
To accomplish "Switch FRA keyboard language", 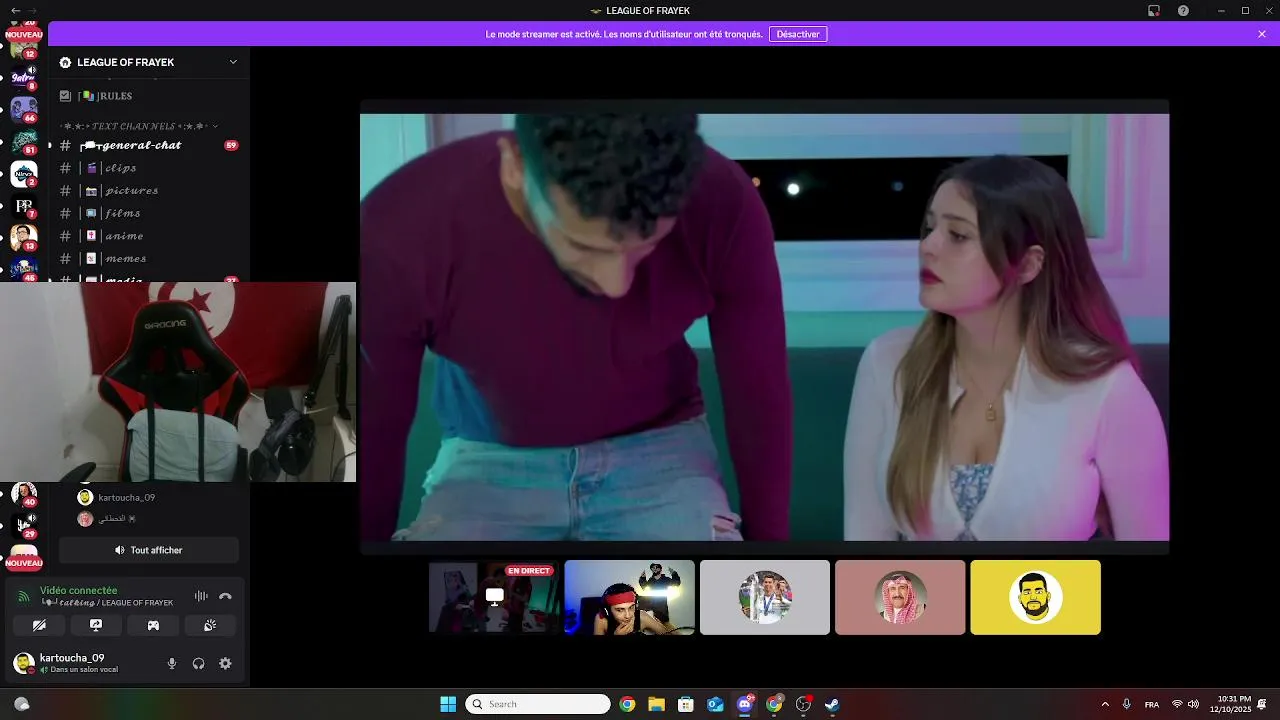I will [x=1152, y=704].
